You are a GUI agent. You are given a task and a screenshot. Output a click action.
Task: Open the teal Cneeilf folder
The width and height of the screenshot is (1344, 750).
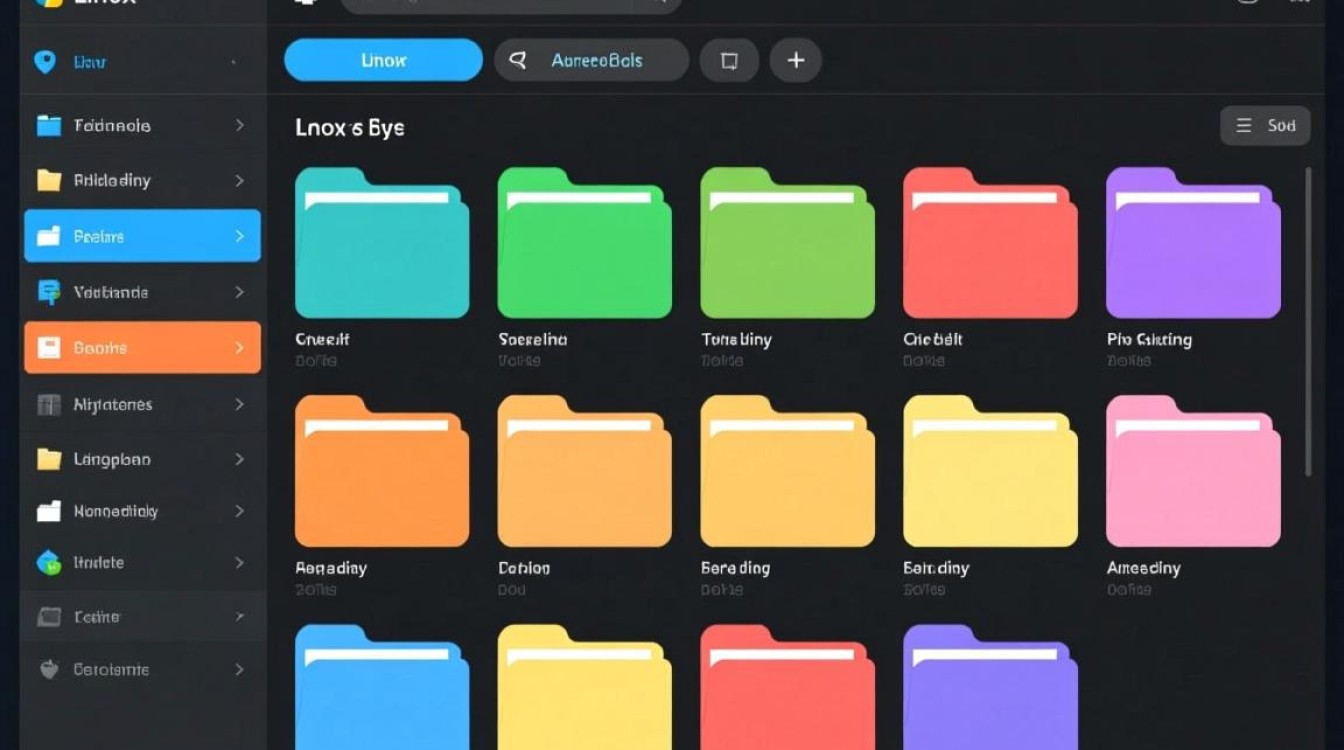(381, 244)
